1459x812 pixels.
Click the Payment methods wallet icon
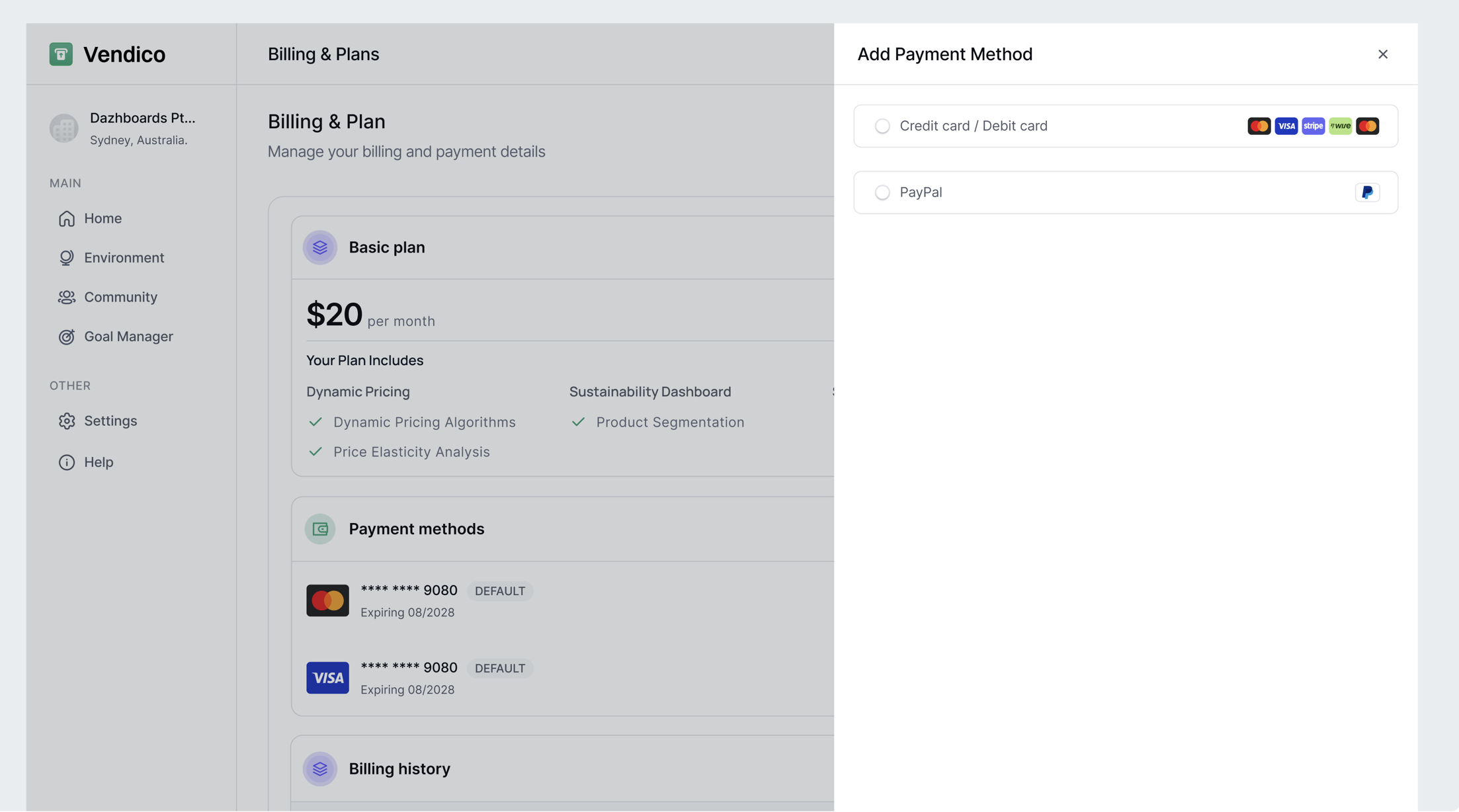point(320,529)
